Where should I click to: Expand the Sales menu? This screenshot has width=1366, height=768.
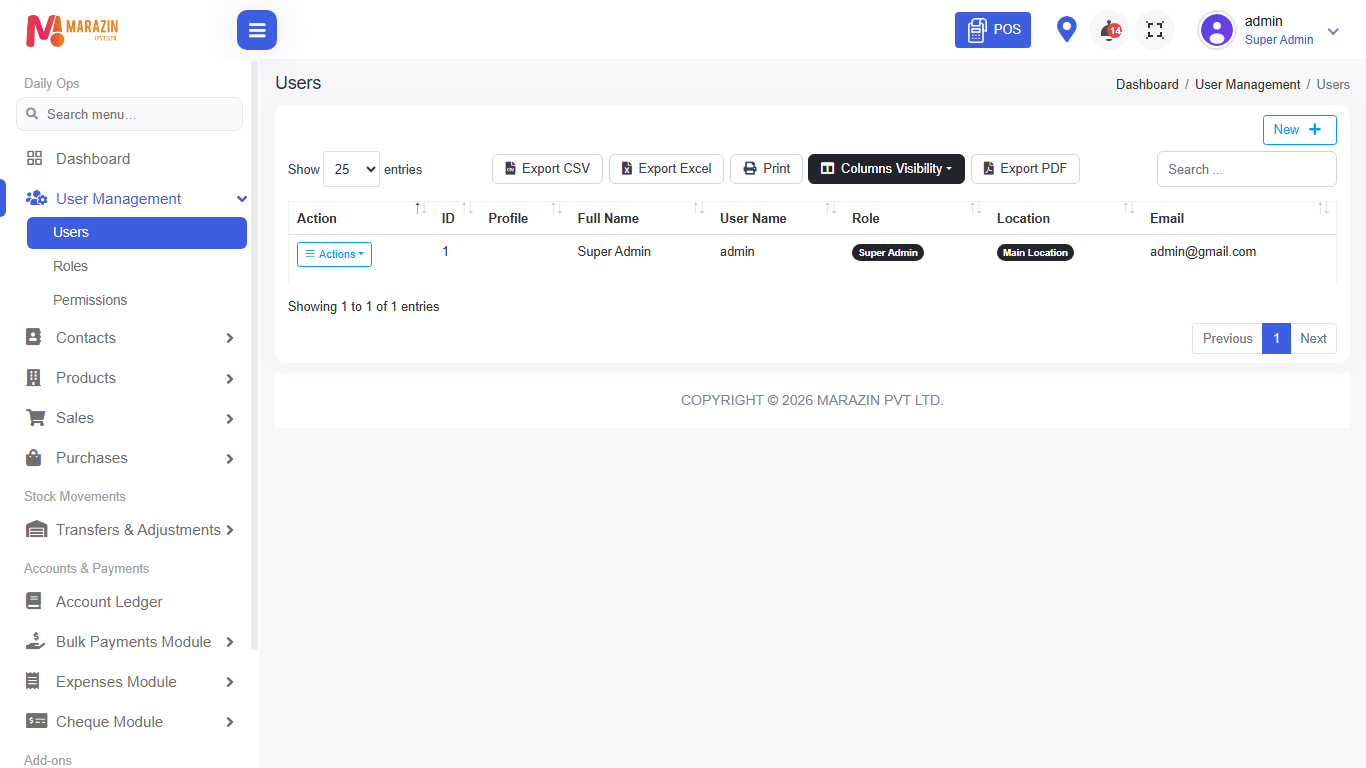[129, 418]
